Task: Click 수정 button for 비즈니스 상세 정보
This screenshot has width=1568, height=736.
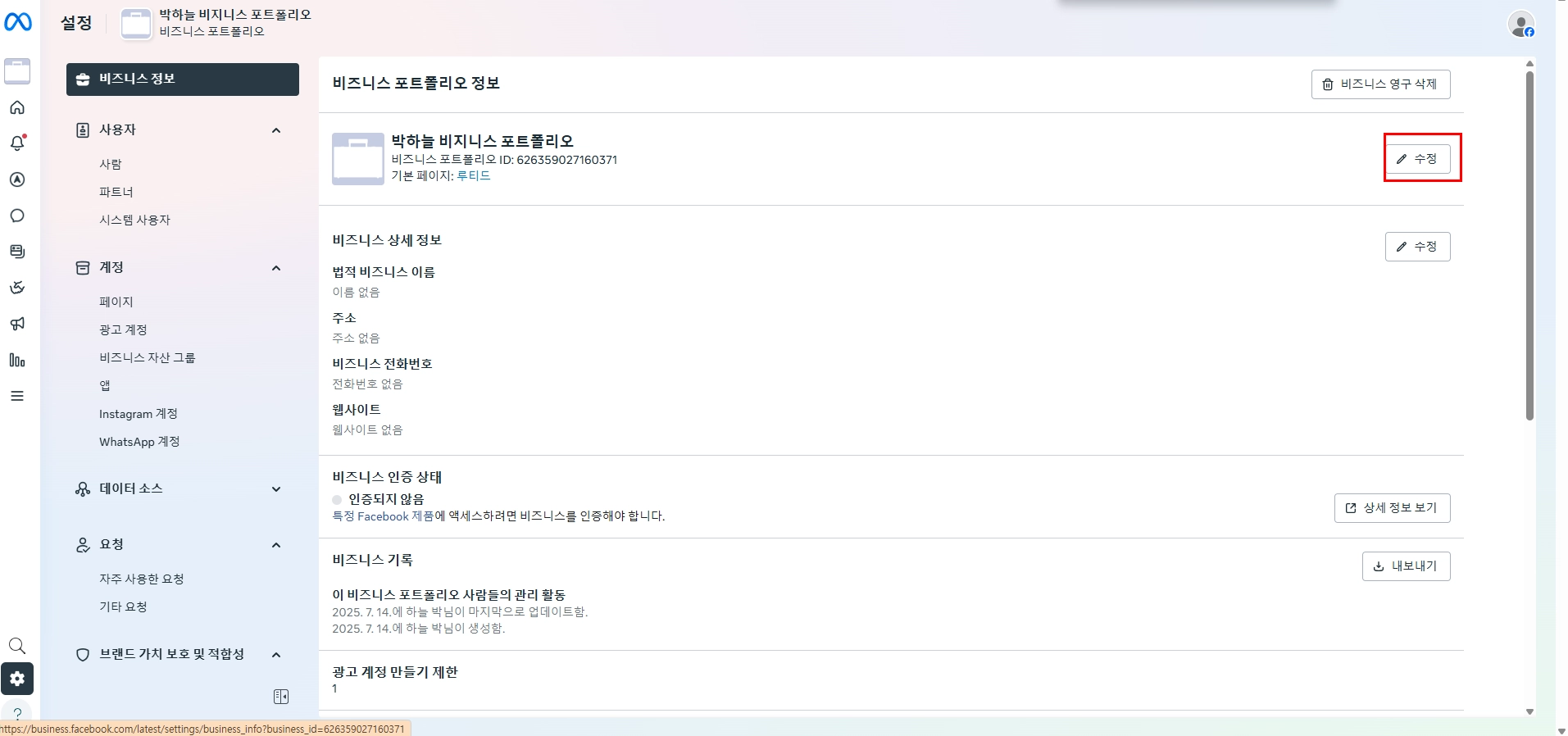Action: [1417, 247]
